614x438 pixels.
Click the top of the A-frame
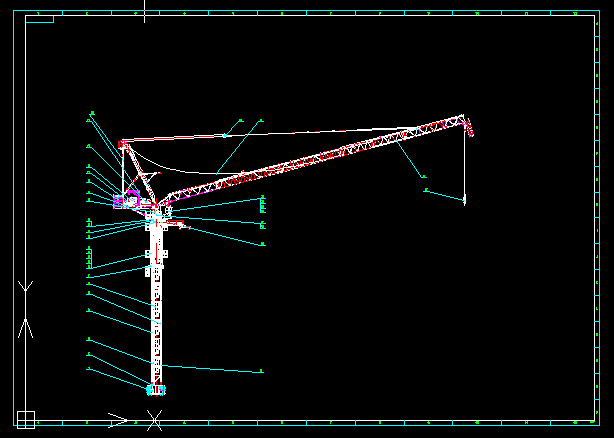[123, 144]
